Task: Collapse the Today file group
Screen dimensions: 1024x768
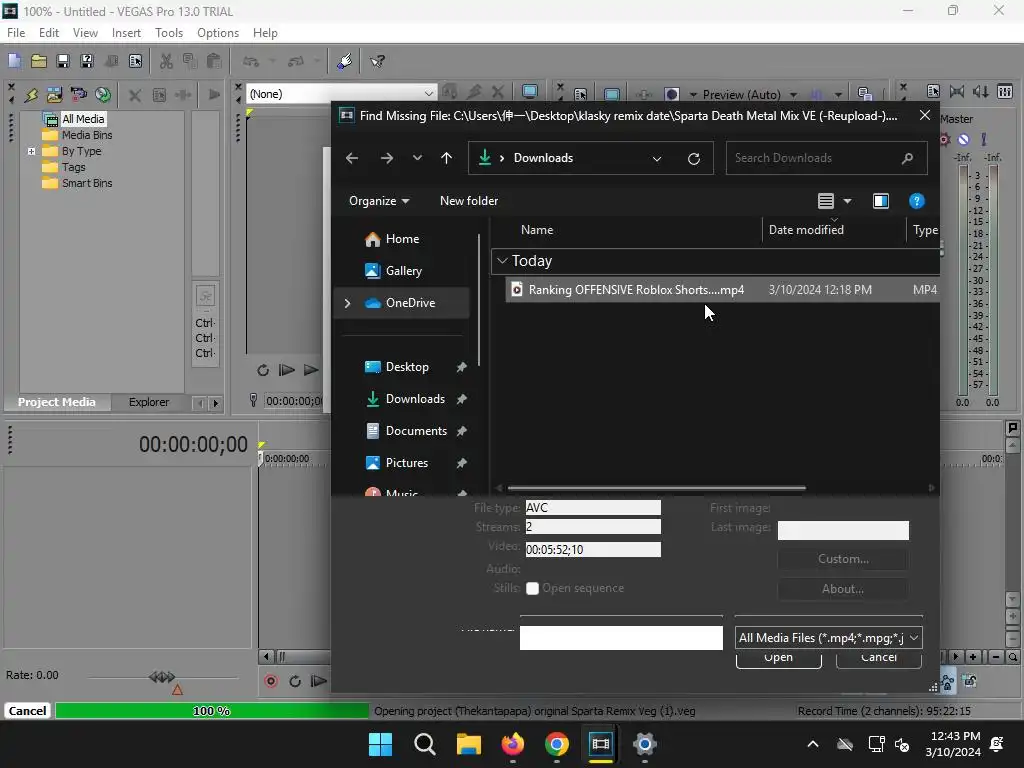Action: (x=502, y=261)
